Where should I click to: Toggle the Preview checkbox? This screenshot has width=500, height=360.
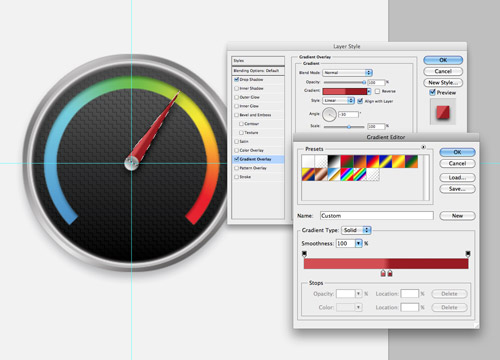click(x=432, y=92)
